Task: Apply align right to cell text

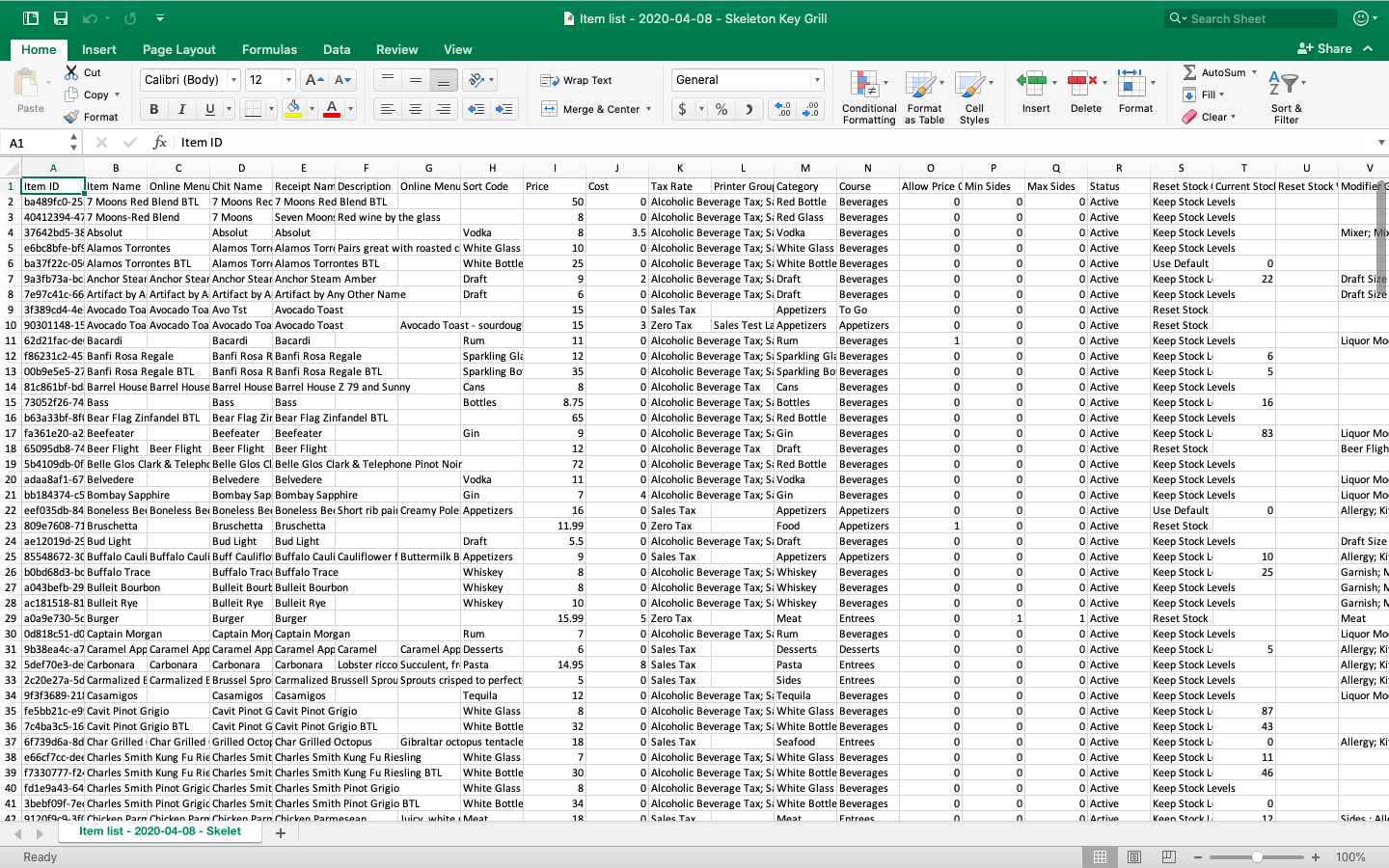Action: coord(443,109)
